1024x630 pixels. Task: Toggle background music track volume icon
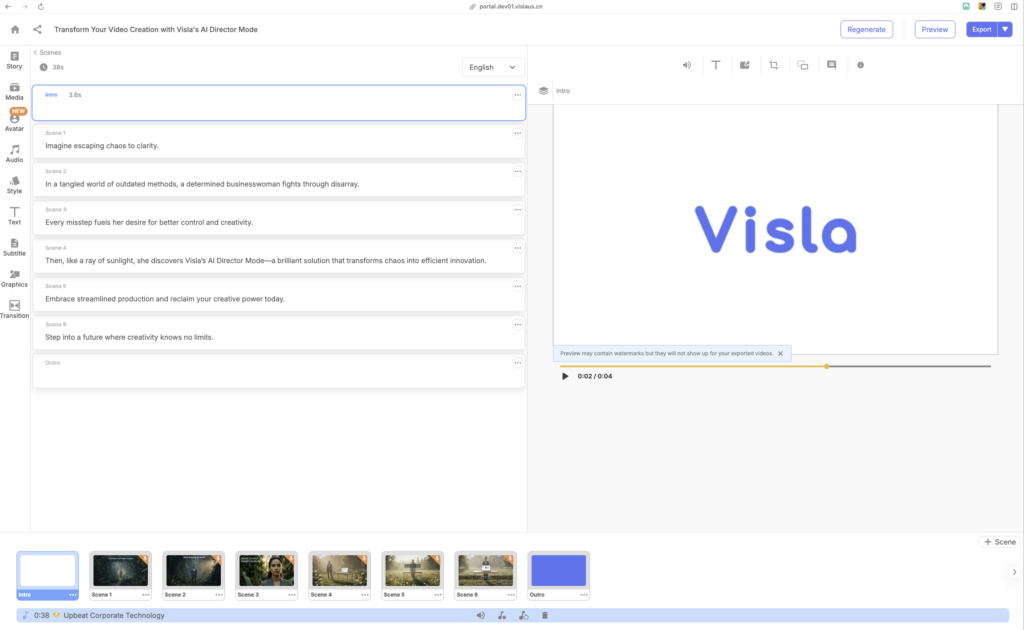click(480, 615)
